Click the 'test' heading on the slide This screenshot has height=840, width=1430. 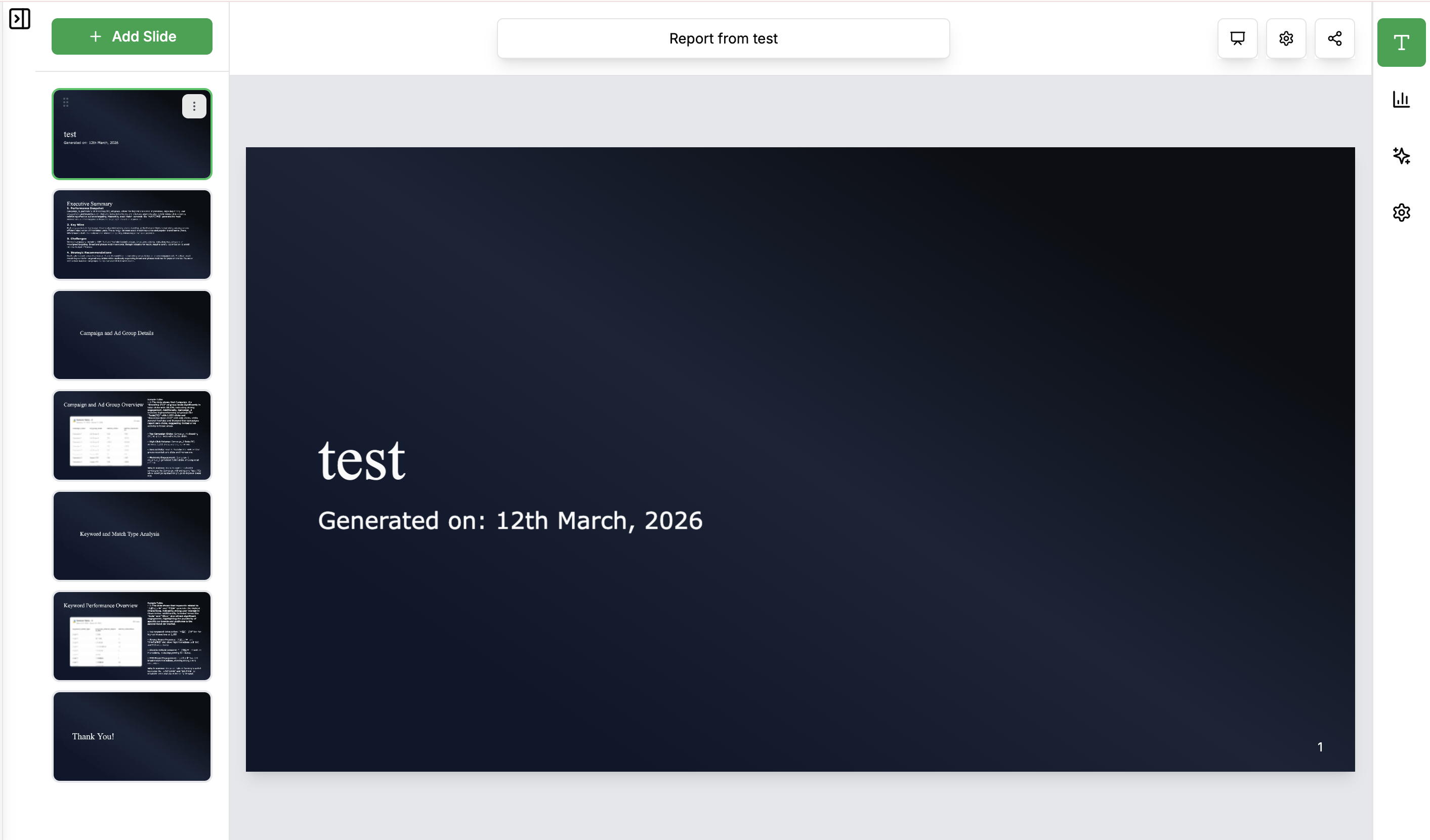pyautogui.click(x=361, y=461)
